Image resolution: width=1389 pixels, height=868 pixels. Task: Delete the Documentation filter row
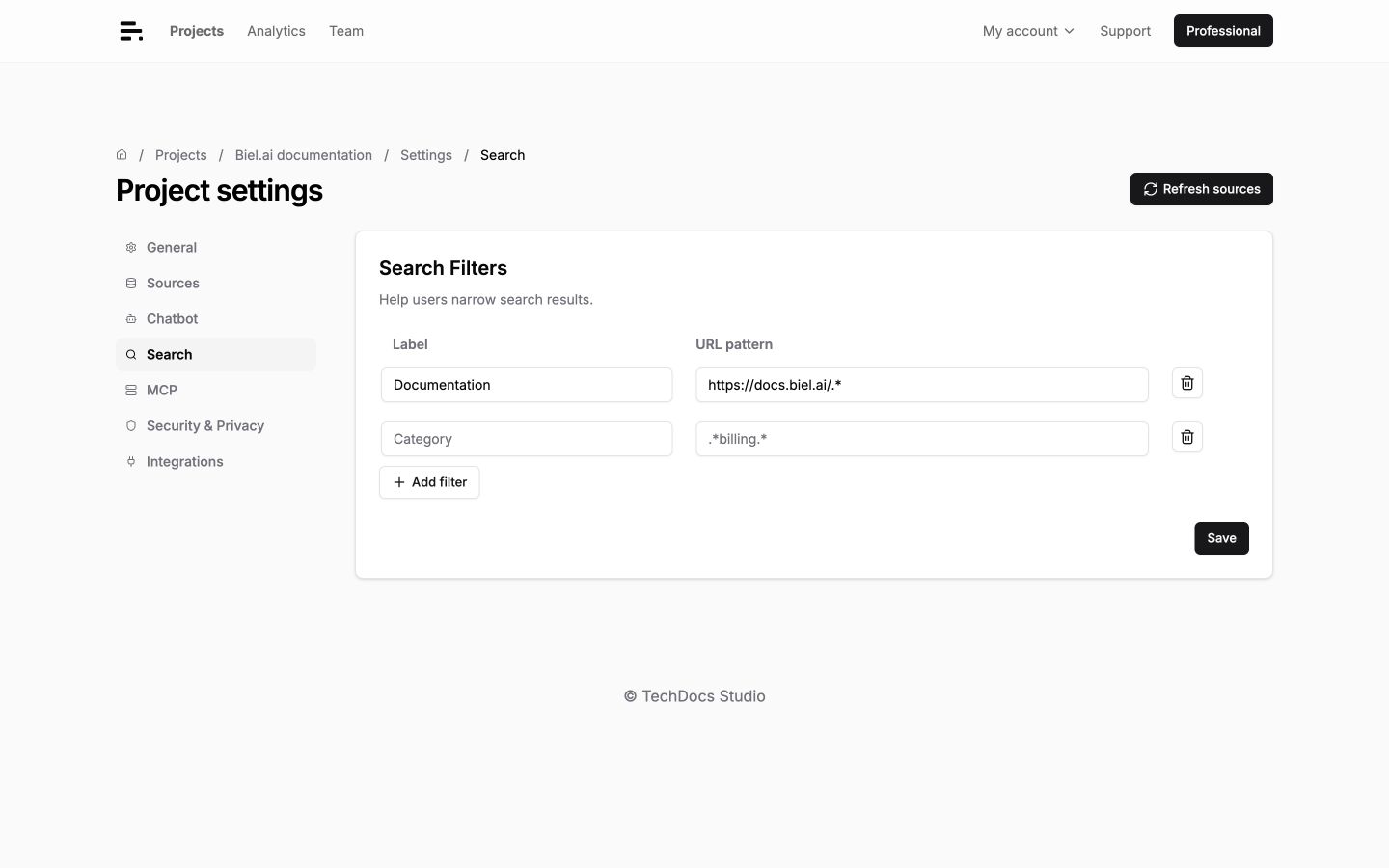[x=1187, y=383]
